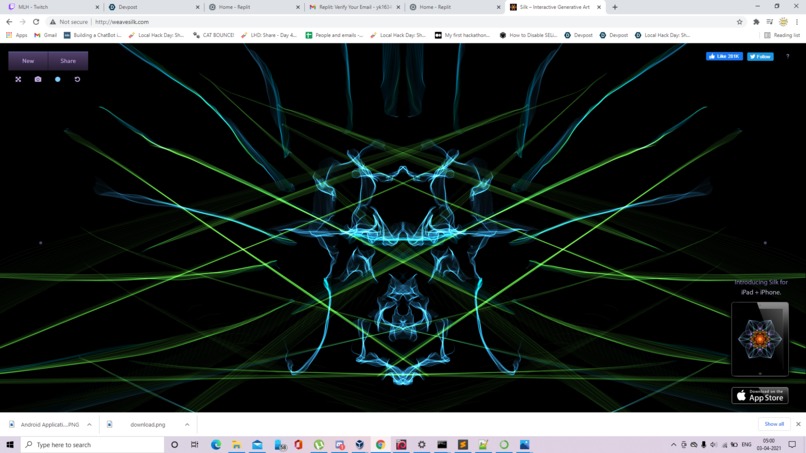
Task: Click the Twitter Follow button
Action: coord(760,56)
